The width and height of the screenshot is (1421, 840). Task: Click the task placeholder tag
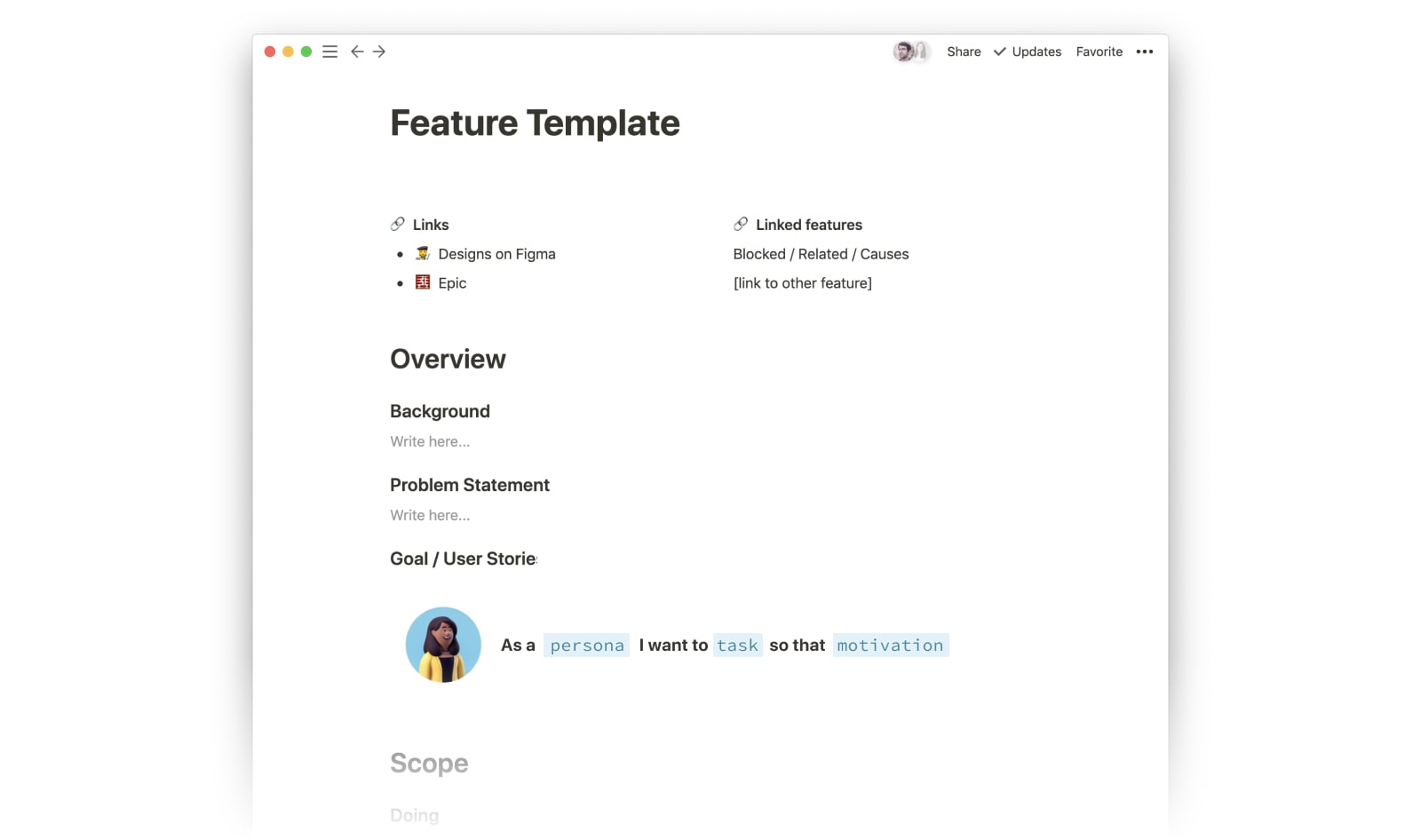[x=738, y=646]
